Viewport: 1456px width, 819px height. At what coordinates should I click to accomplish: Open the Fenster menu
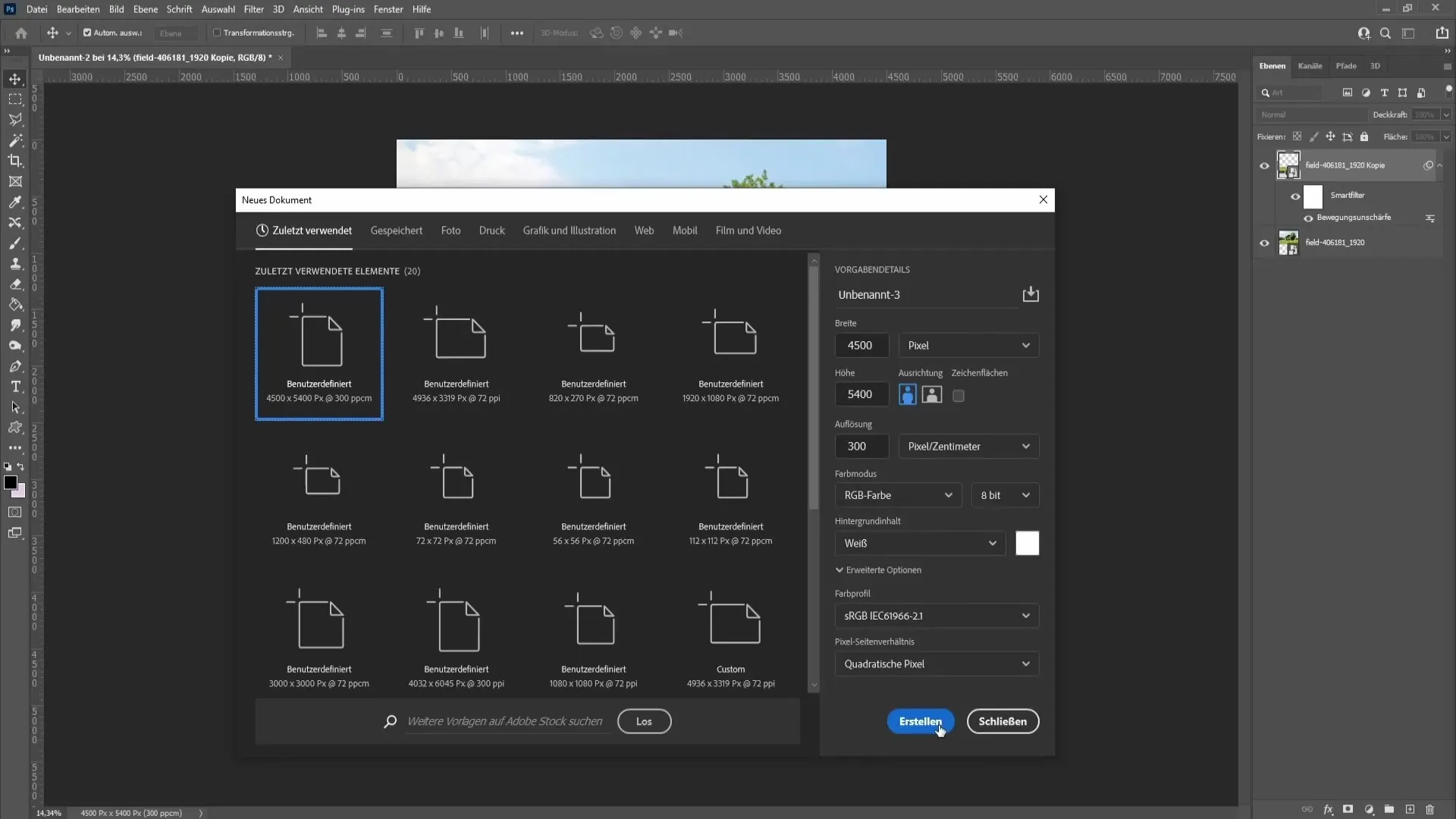(388, 9)
